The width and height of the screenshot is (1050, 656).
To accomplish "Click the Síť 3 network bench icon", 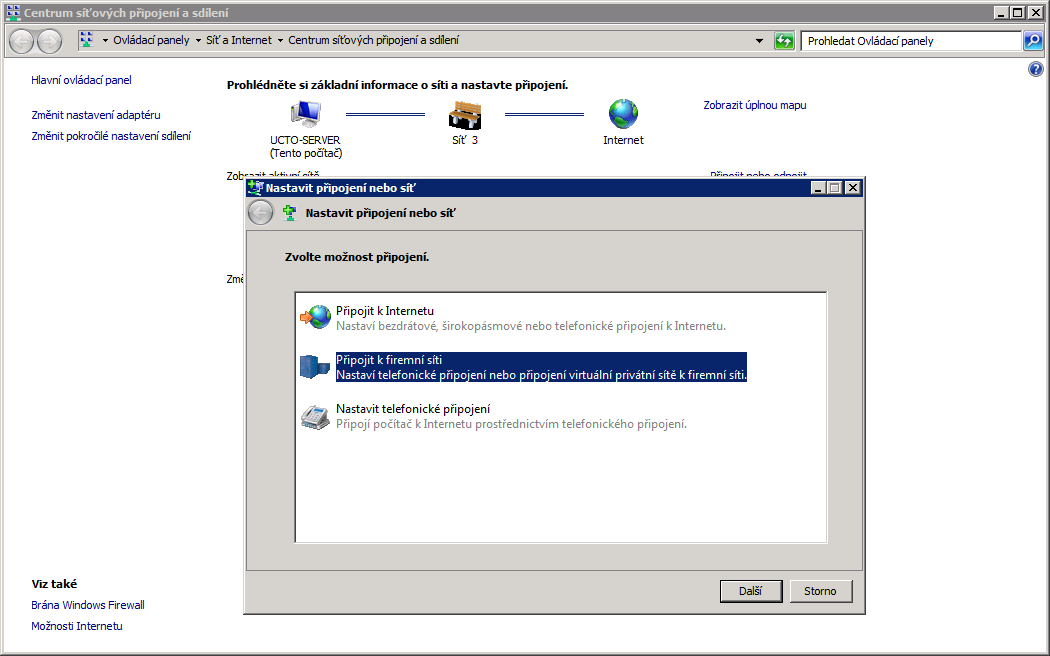I will 464,114.
